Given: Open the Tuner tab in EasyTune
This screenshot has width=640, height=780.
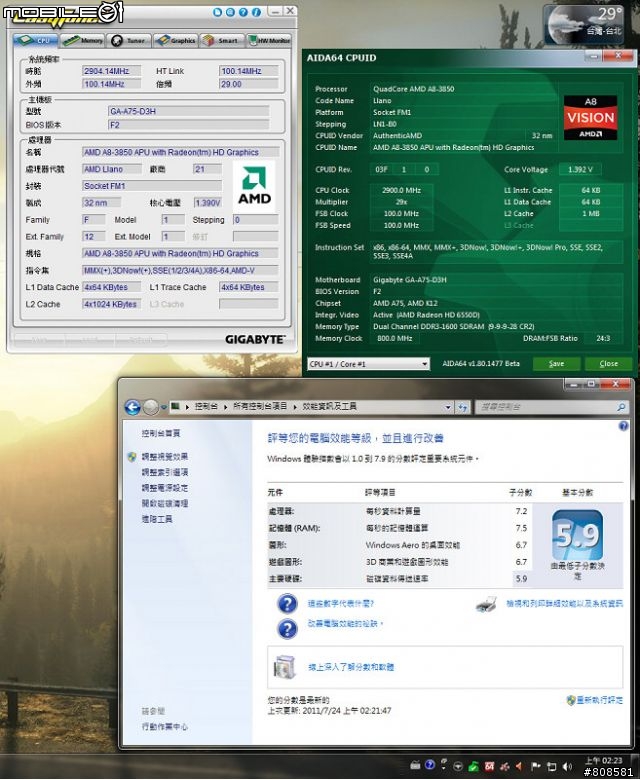Looking at the screenshot, I should point(129,40).
